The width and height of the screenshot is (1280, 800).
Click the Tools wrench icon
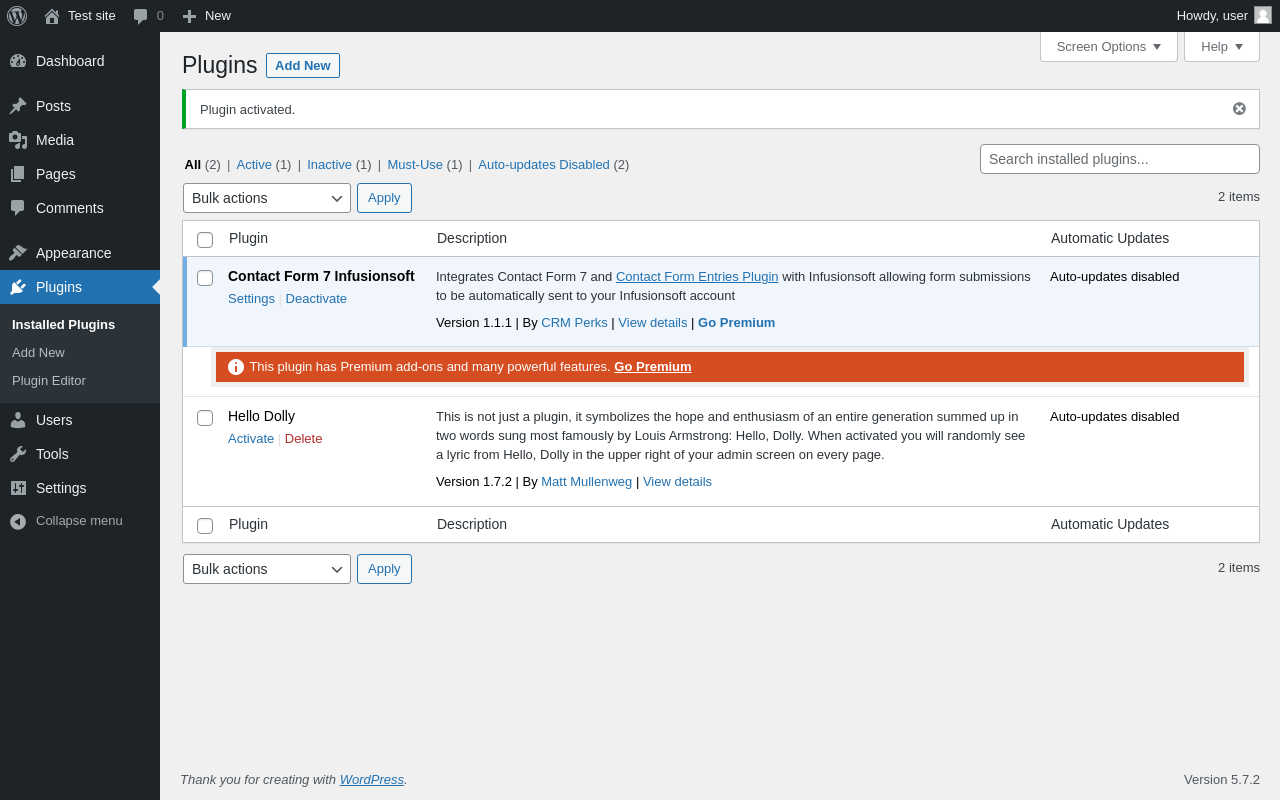click(x=18, y=454)
